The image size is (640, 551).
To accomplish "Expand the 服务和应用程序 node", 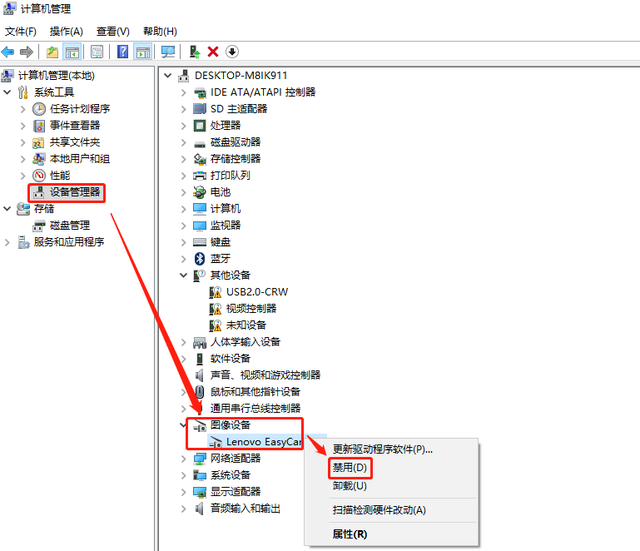I will click(7, 242).
